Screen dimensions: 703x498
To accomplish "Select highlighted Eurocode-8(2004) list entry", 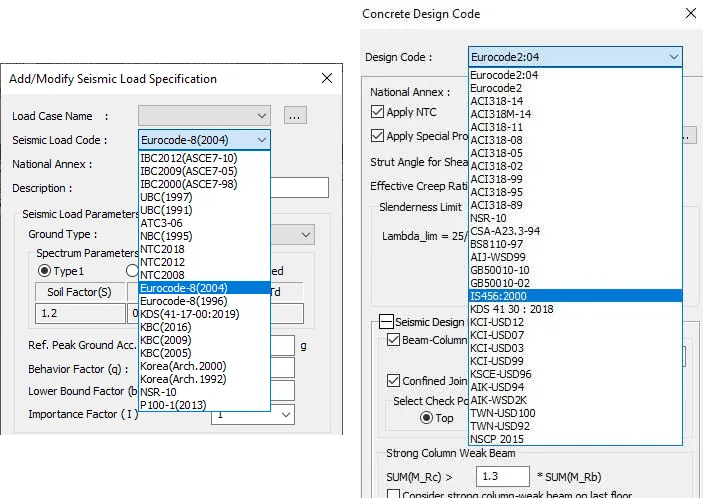I will [204, 288].
